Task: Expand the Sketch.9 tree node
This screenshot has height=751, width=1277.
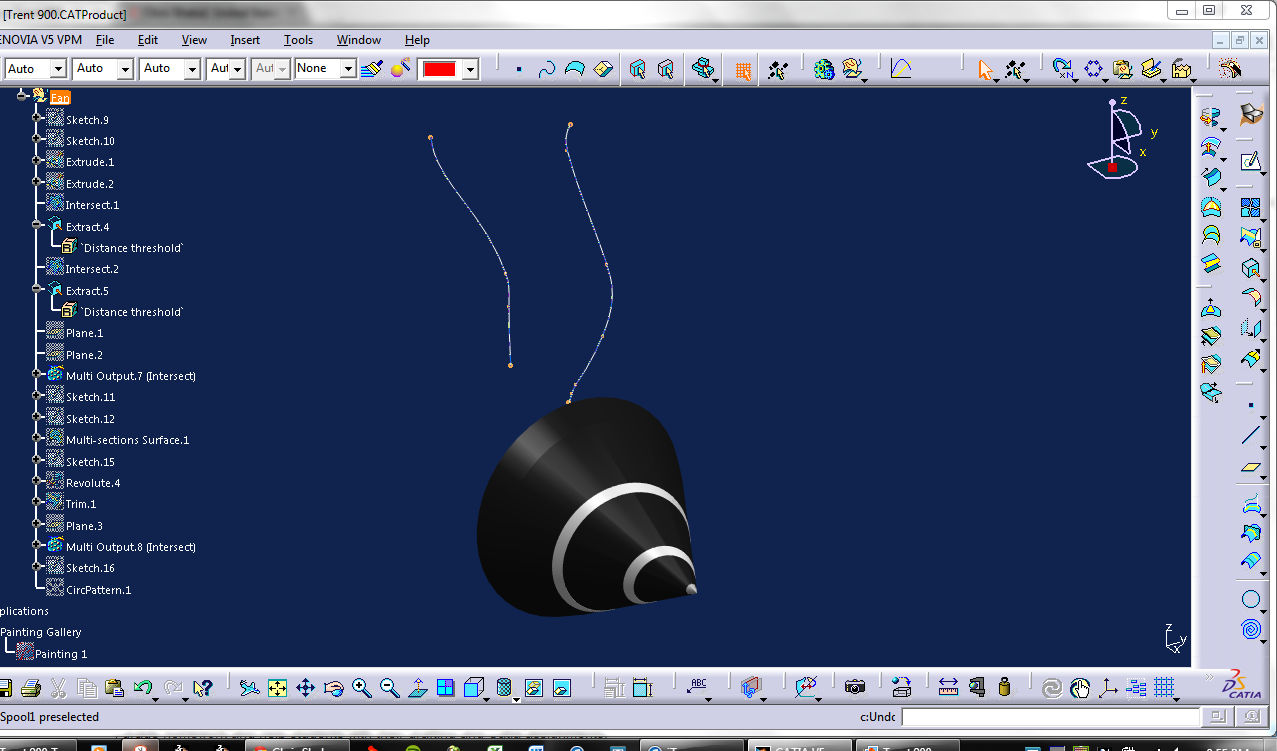Action: point(37,118)
